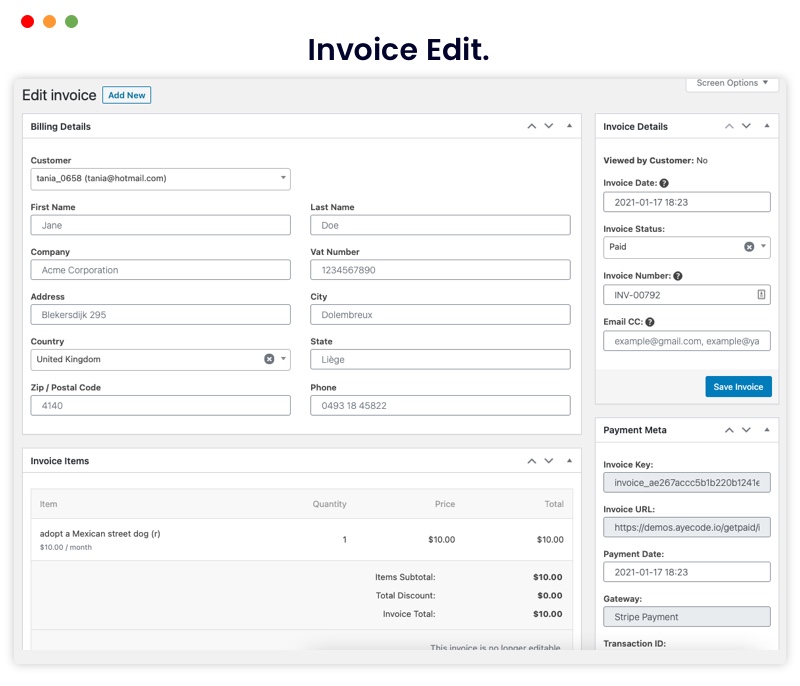
Task: Click the Total column header
Action: (554, 504)
